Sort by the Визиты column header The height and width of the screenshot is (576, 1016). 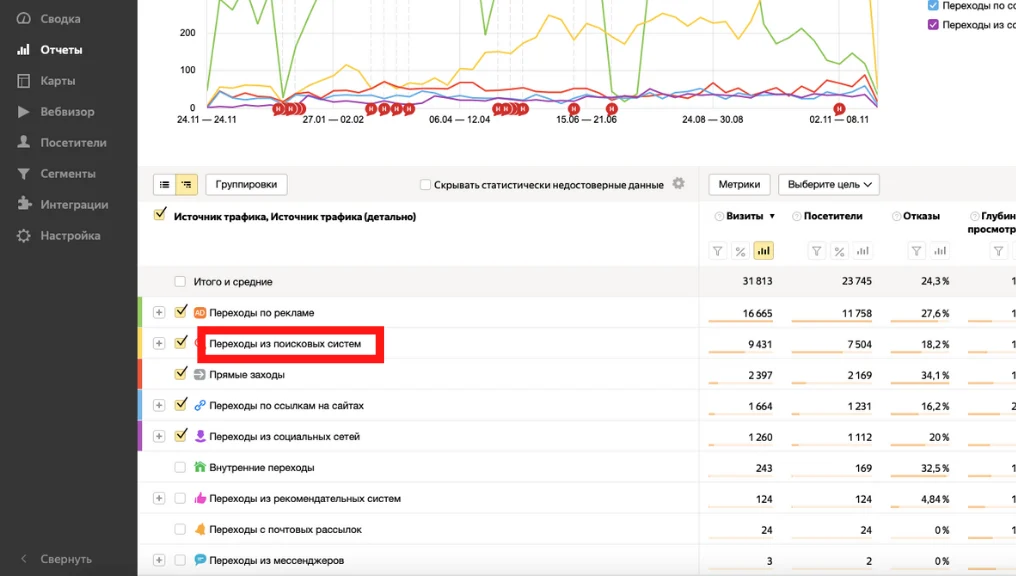pos(745,216)
